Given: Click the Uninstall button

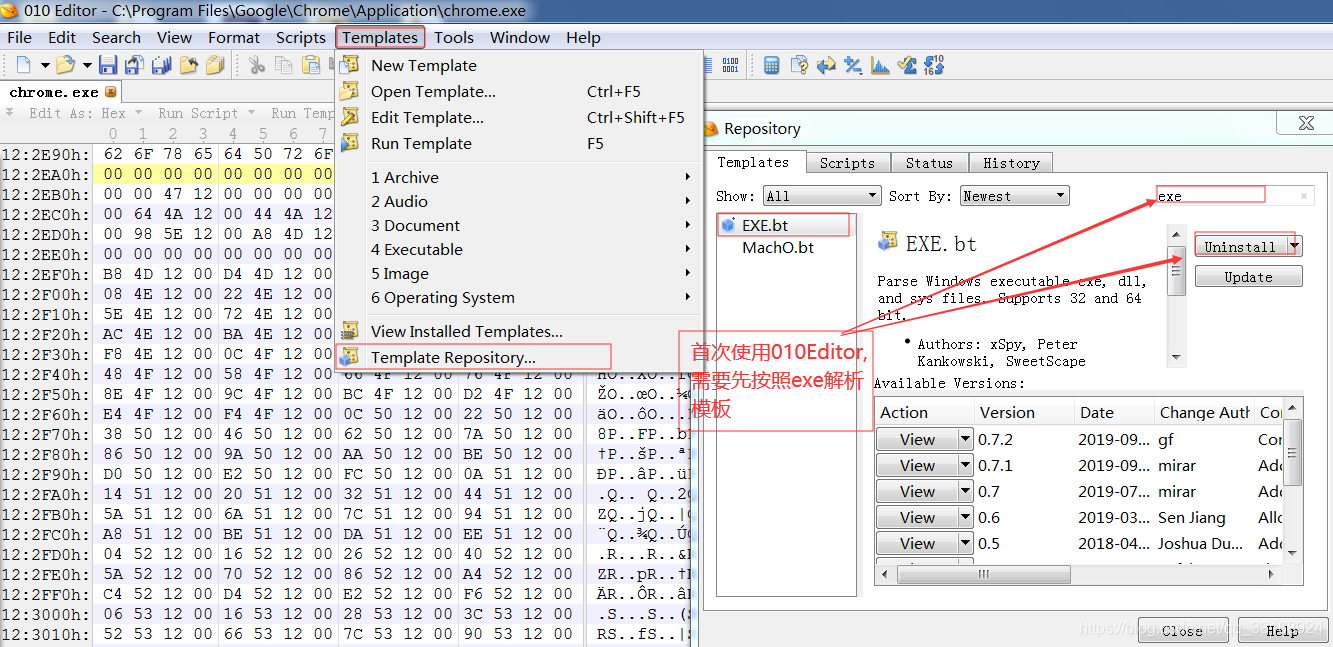Looking at the screenshot, I should (x=1240, y=246).
